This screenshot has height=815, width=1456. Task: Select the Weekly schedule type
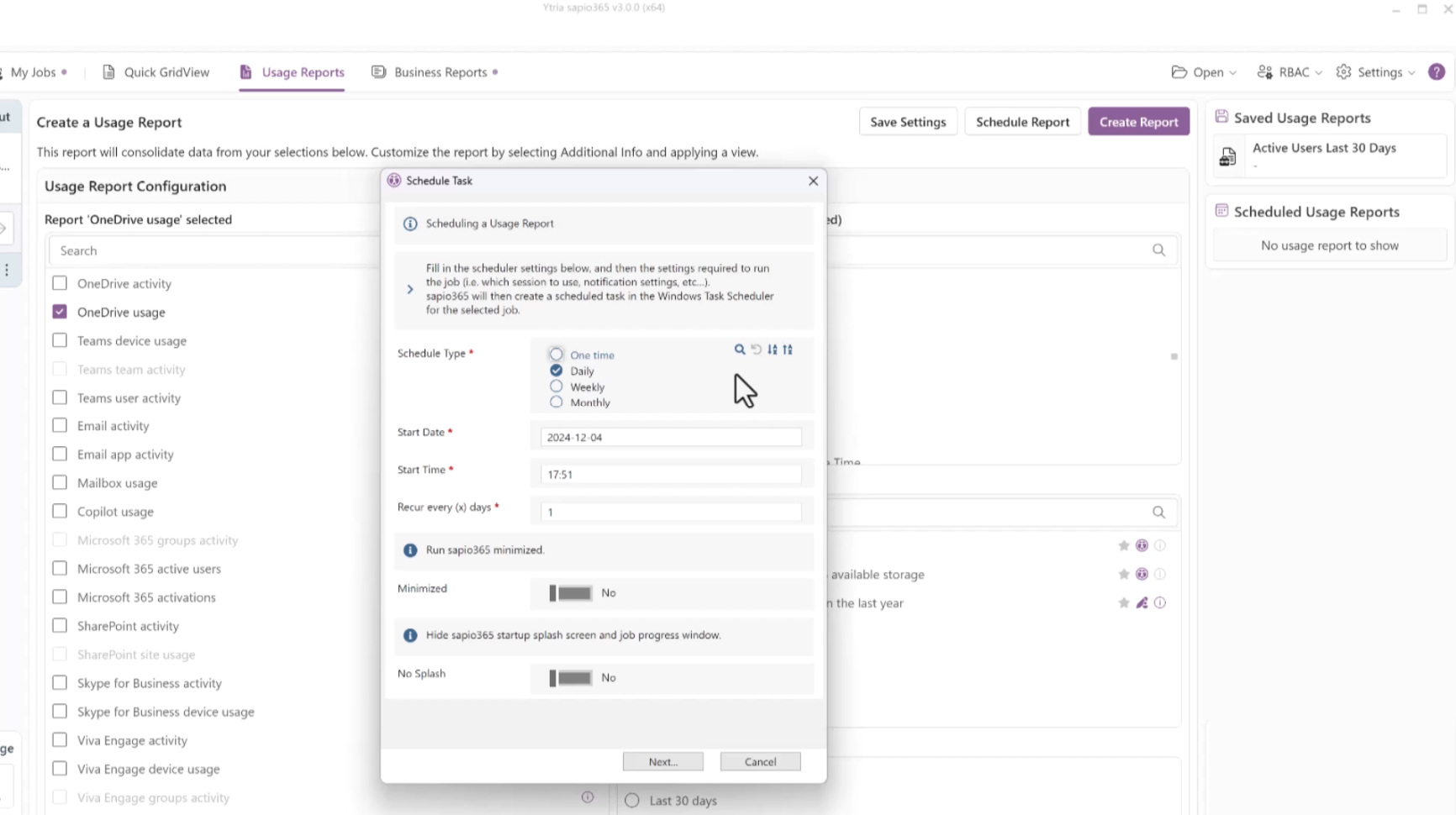click(556, 386)
